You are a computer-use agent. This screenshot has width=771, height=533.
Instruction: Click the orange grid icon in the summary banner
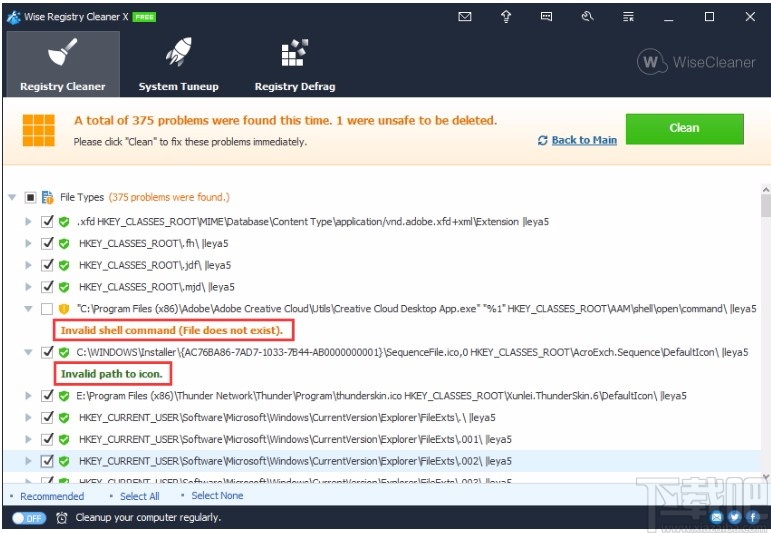(x=38, y=130)
